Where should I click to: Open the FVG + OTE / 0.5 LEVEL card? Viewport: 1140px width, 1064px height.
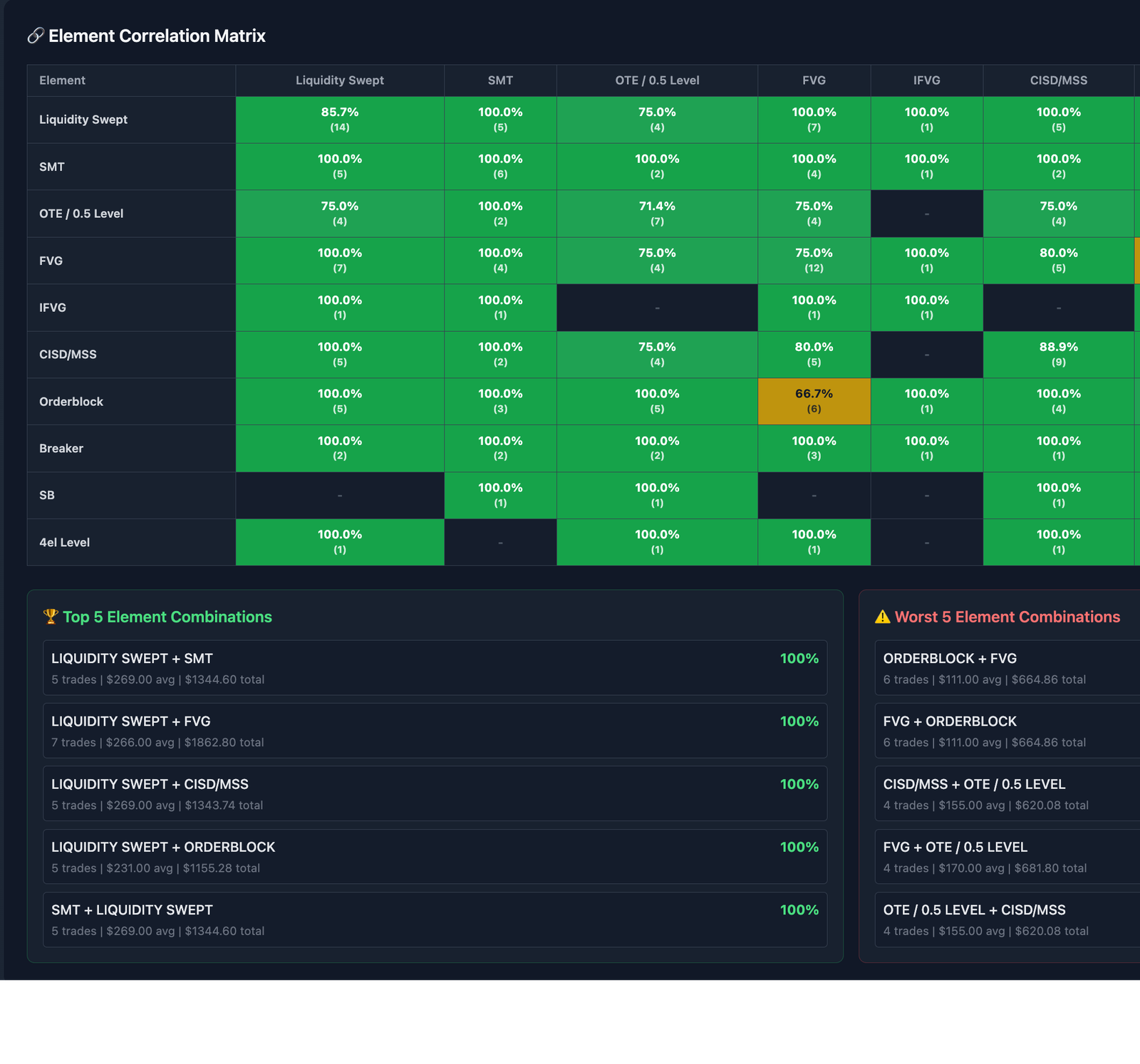click(1007, 857)
